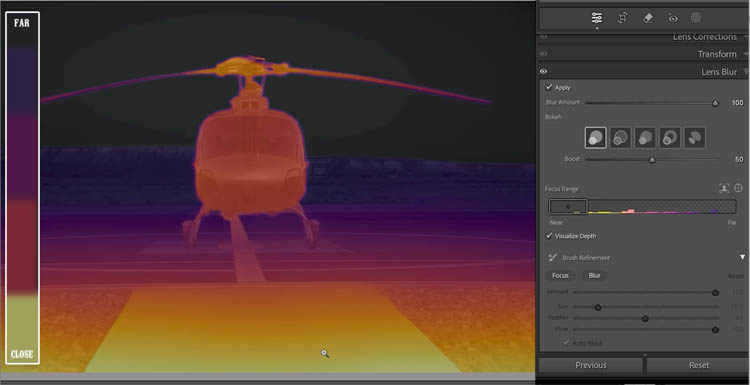Hide the Lens Blur panel eye

tap(543, 71)
